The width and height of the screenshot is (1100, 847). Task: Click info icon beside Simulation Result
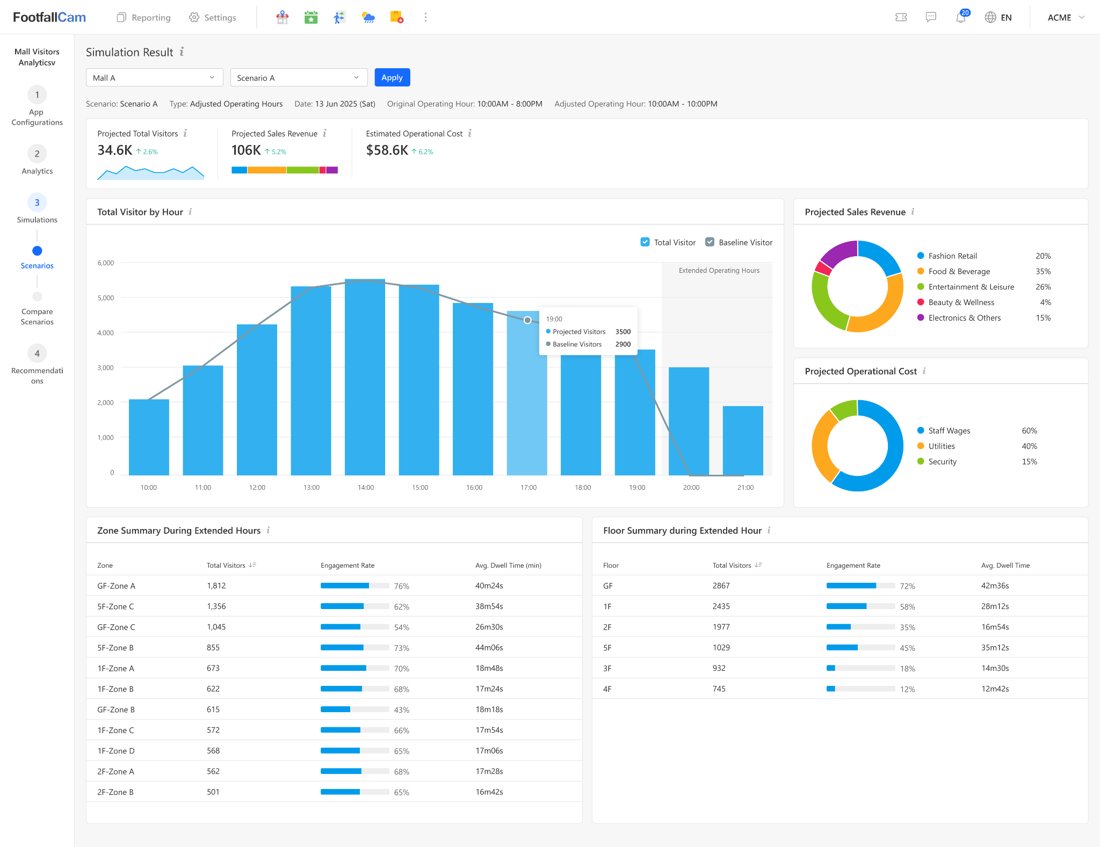click(x=182, y=51)
